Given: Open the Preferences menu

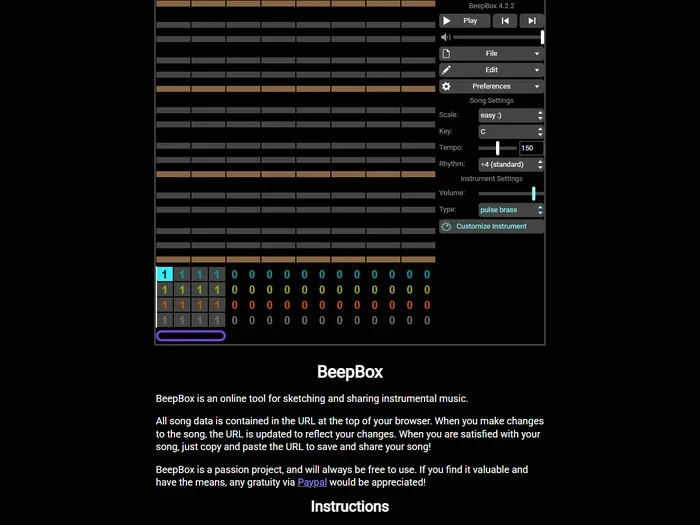Looking at the screenshot, I should (491, 86).
